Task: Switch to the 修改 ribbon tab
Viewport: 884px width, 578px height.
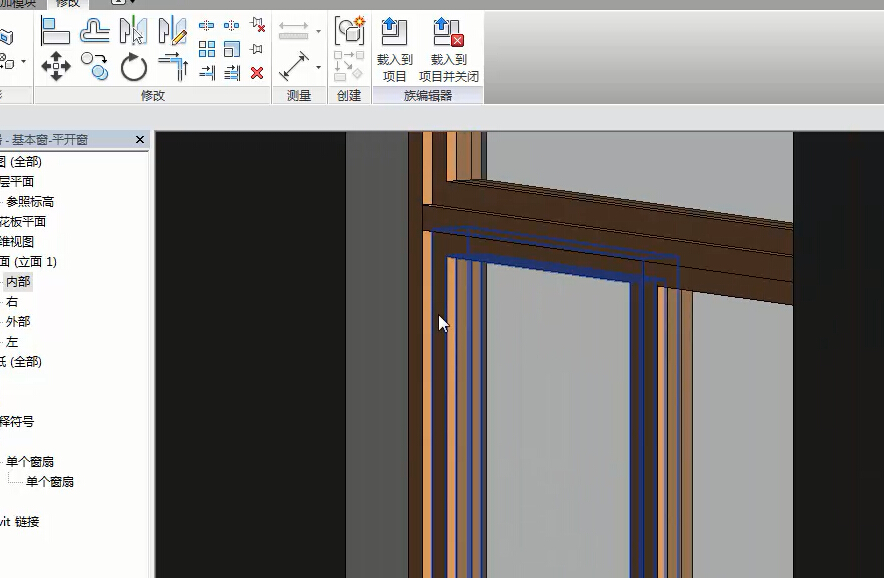Action: click(68, 4)
